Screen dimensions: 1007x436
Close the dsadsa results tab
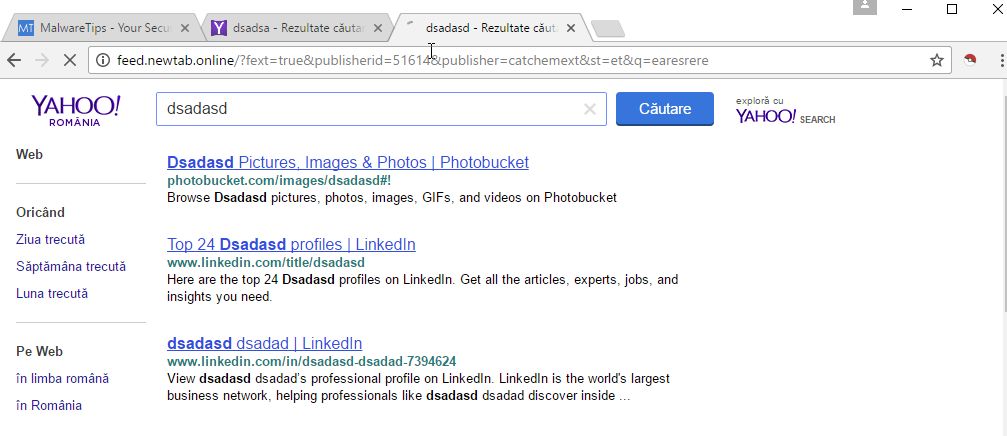click(x=378, y=28)
